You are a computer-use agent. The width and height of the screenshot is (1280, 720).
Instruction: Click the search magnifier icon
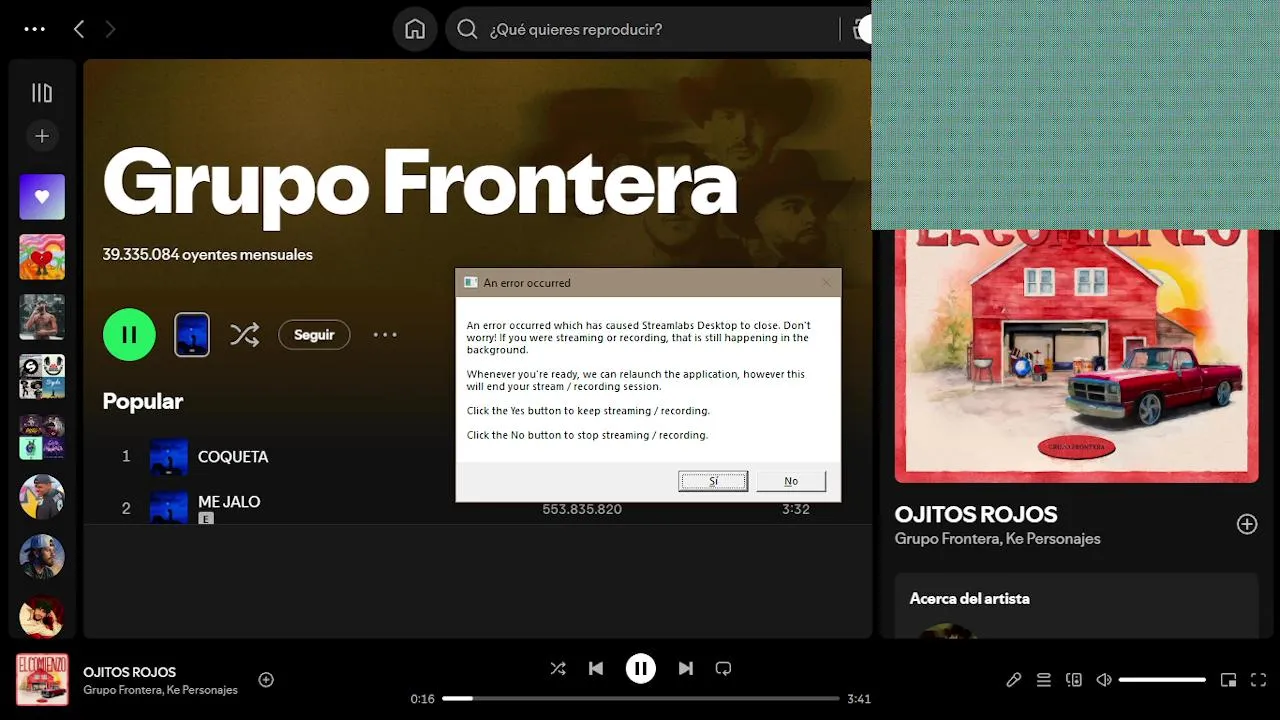click(467, 29)
